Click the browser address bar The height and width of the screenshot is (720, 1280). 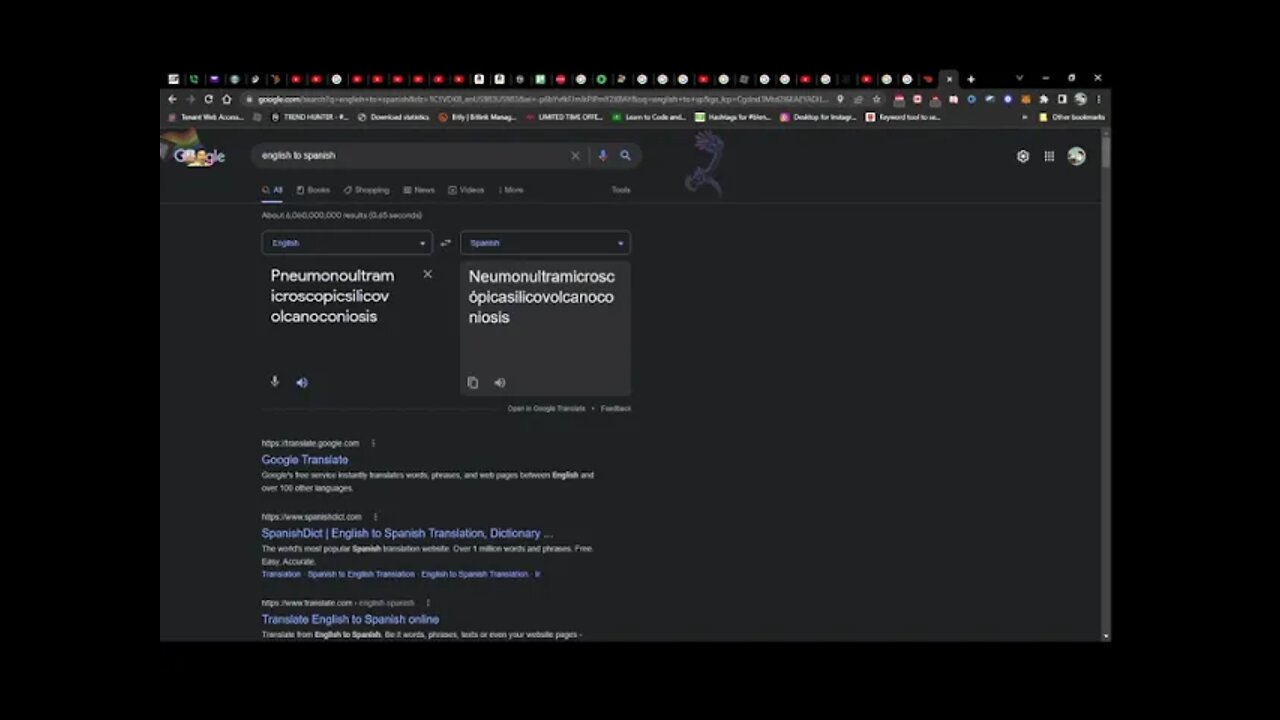point(540,99)
